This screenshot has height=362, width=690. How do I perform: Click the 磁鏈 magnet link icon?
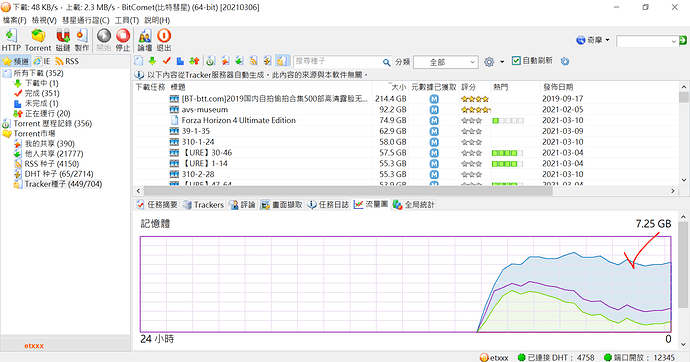tap(63, 36)
